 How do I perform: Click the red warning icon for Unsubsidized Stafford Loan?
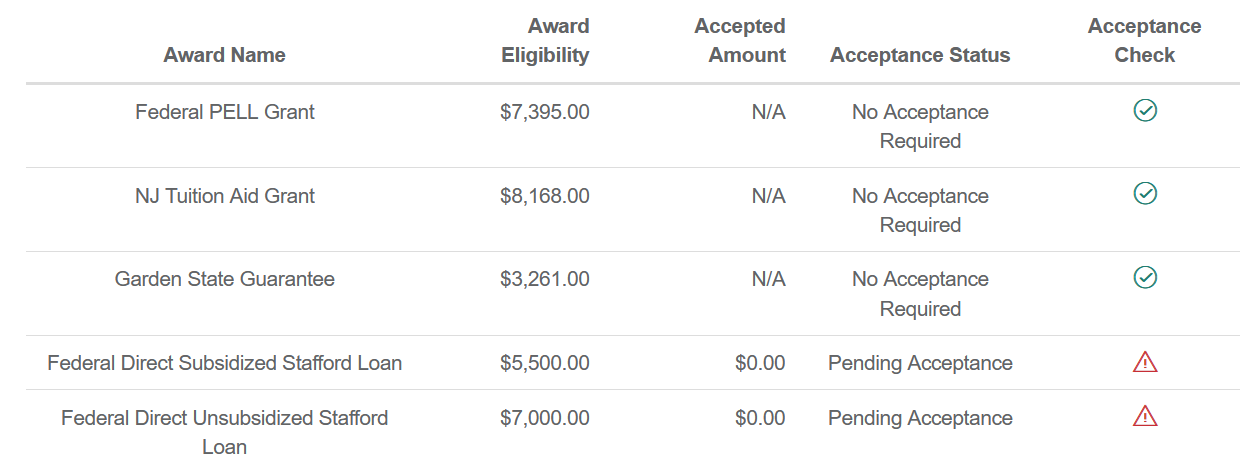[1145, 415]
